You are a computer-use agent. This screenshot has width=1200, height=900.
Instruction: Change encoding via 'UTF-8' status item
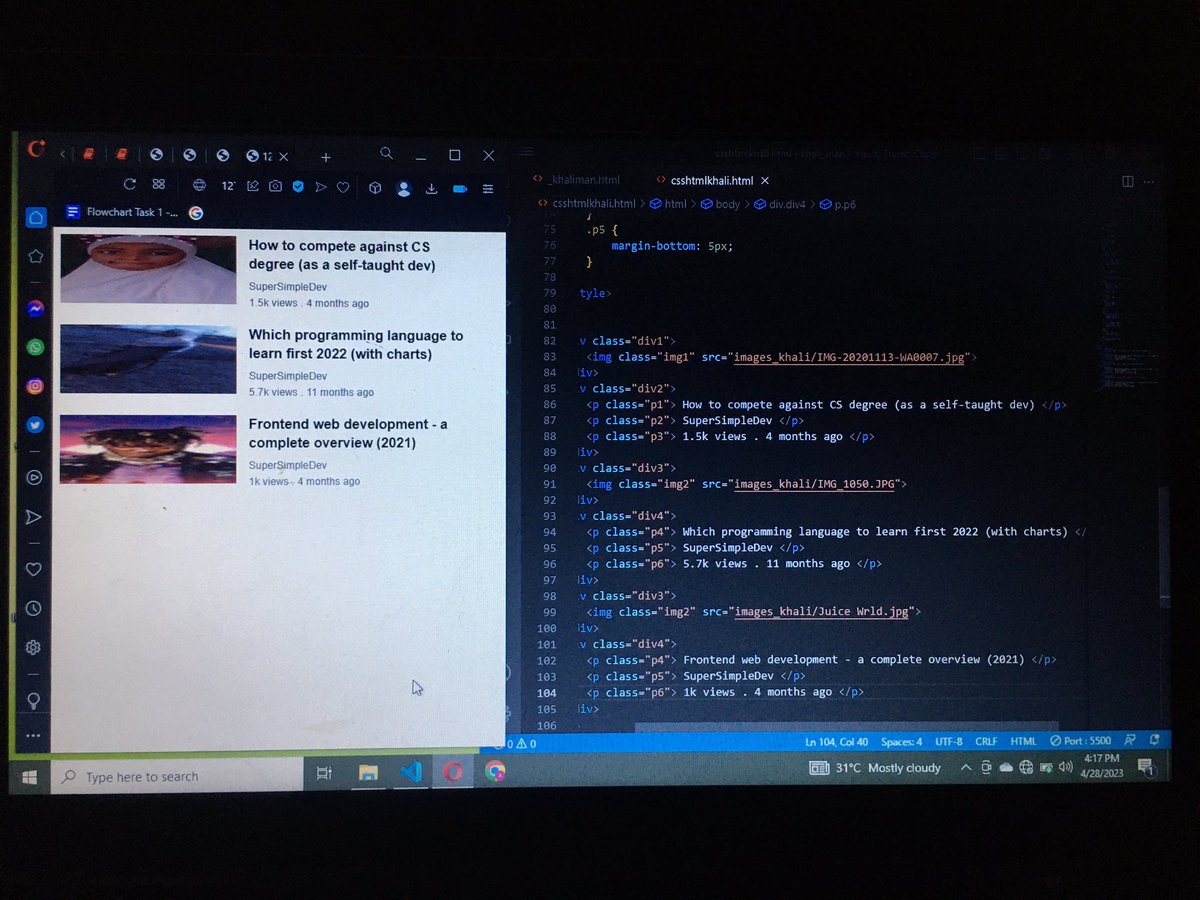949,742
